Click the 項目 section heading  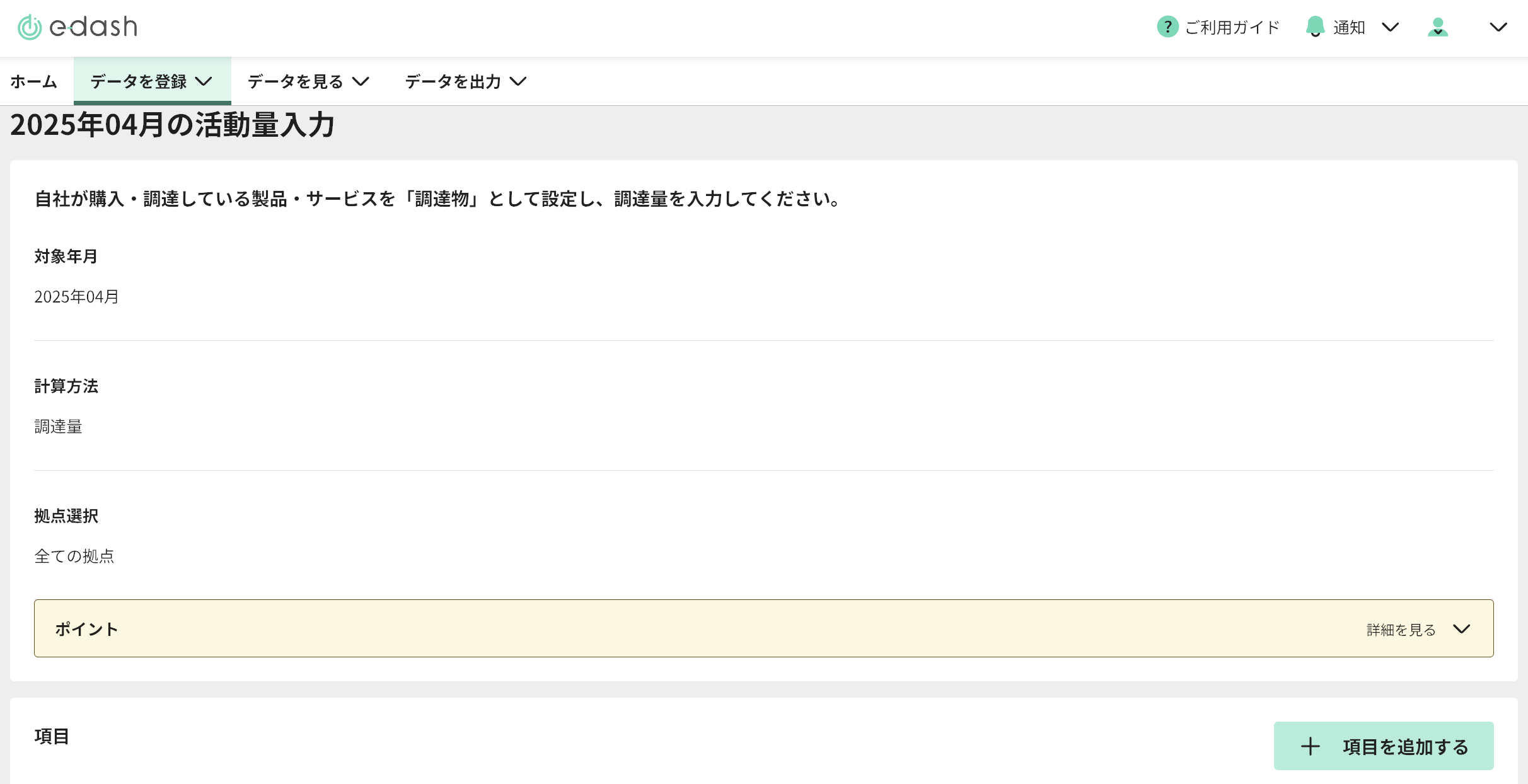(x=52, y=736)
